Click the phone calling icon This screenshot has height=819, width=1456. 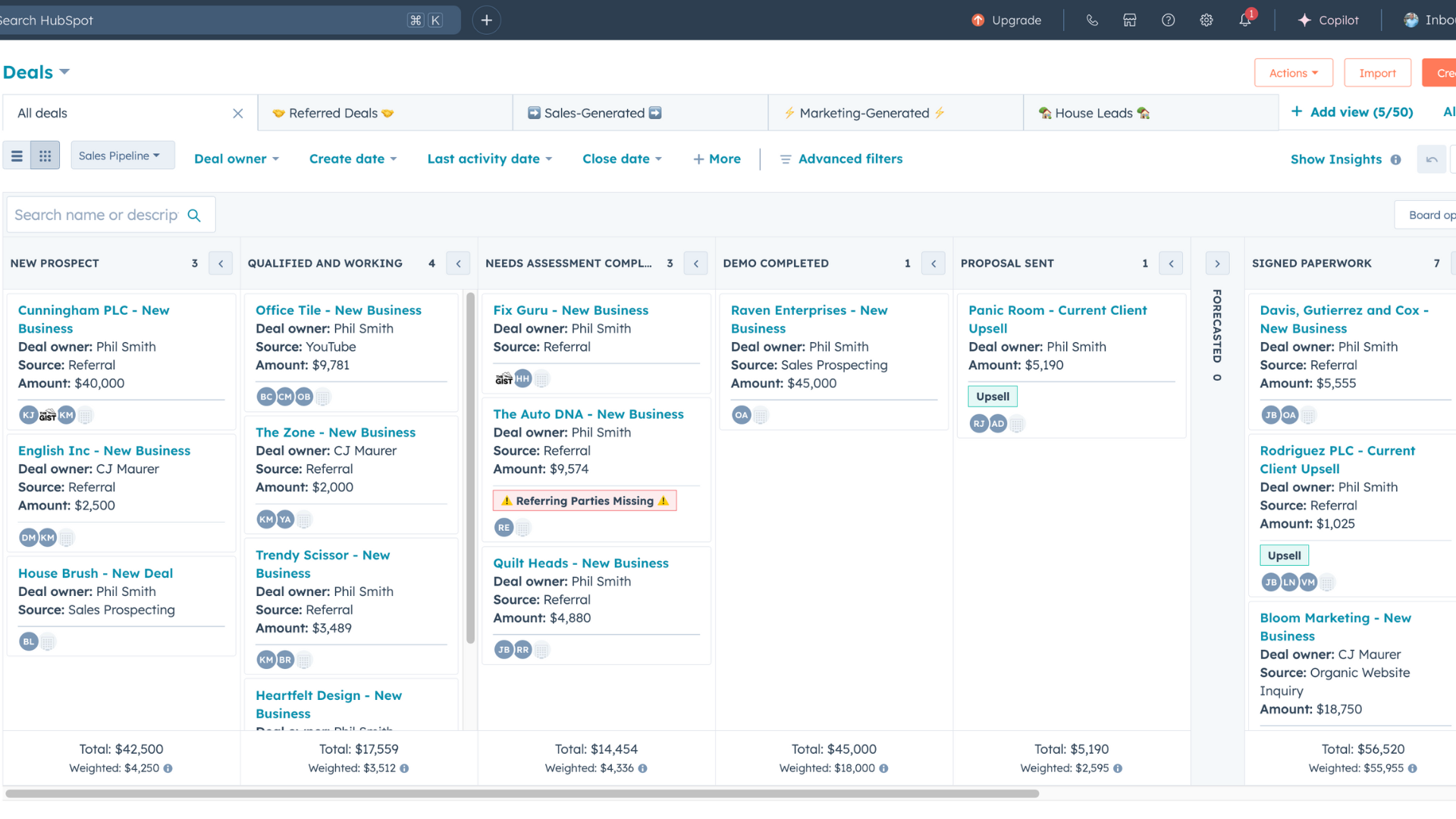(1092, 20)
